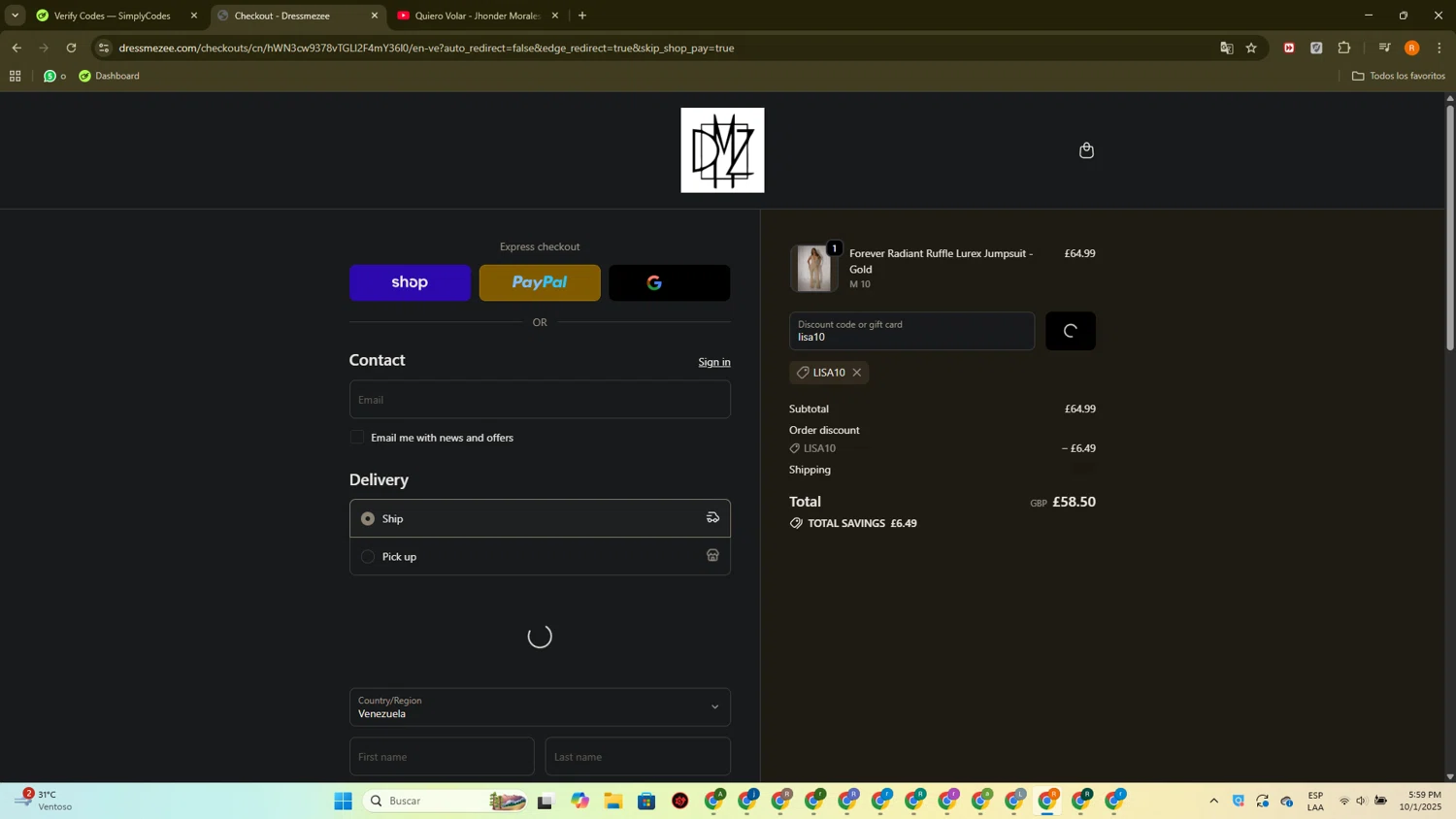Reload the checkout page
The height and width of the screenshot is (819, 1456).
[71, 48]
